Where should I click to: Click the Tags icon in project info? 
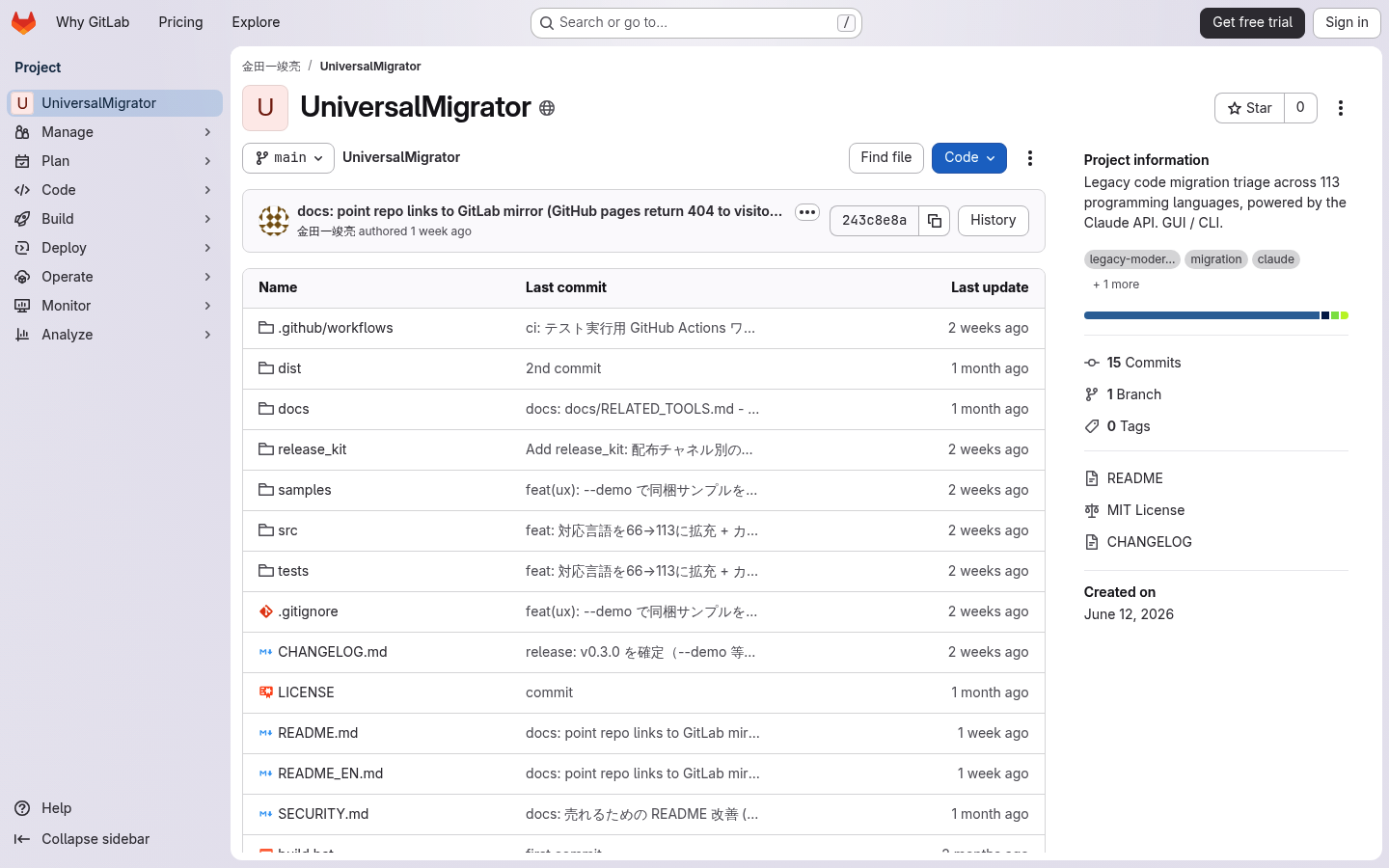click(1092, 426)
